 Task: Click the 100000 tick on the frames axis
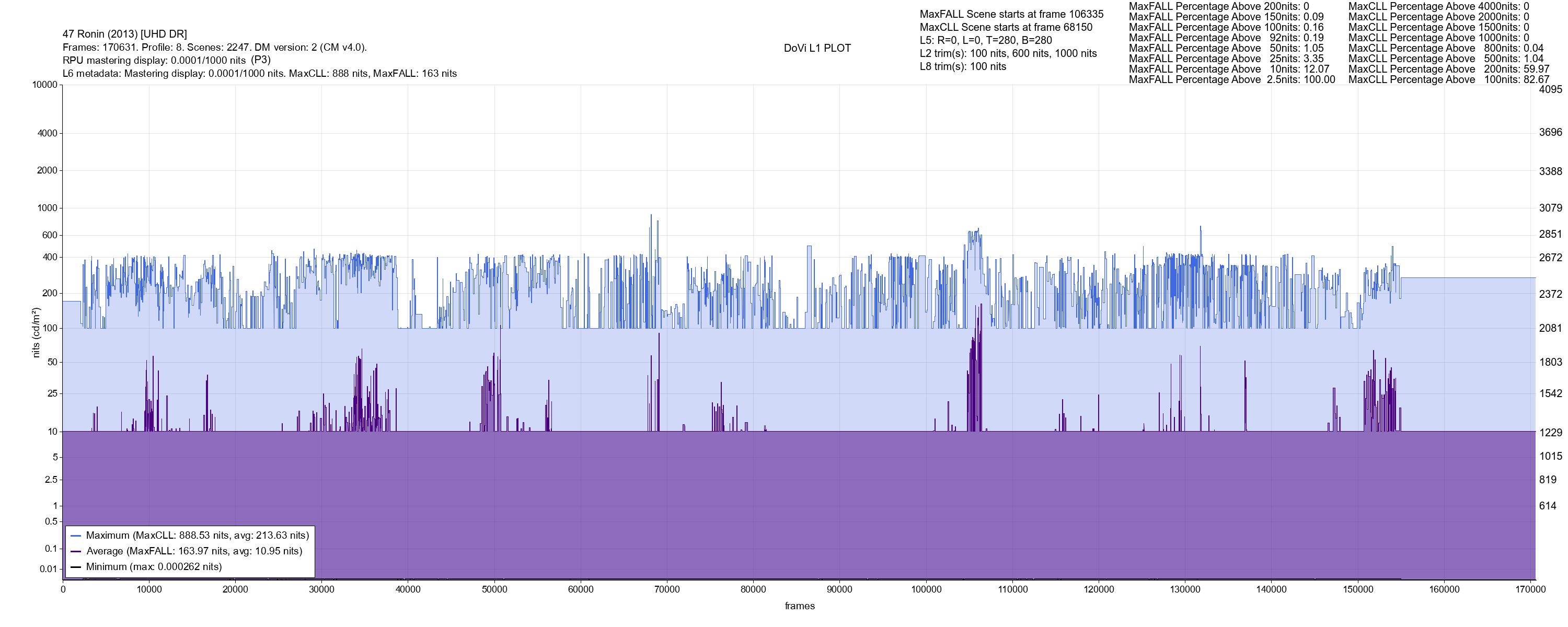927,589
